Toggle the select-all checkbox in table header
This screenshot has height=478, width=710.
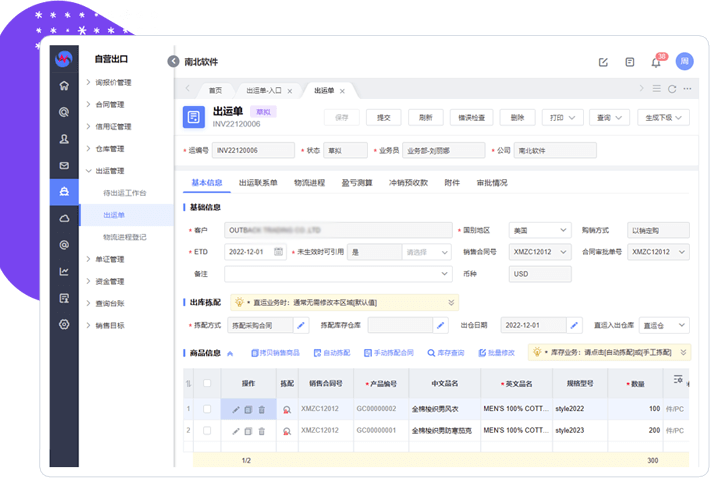(207, 383)
